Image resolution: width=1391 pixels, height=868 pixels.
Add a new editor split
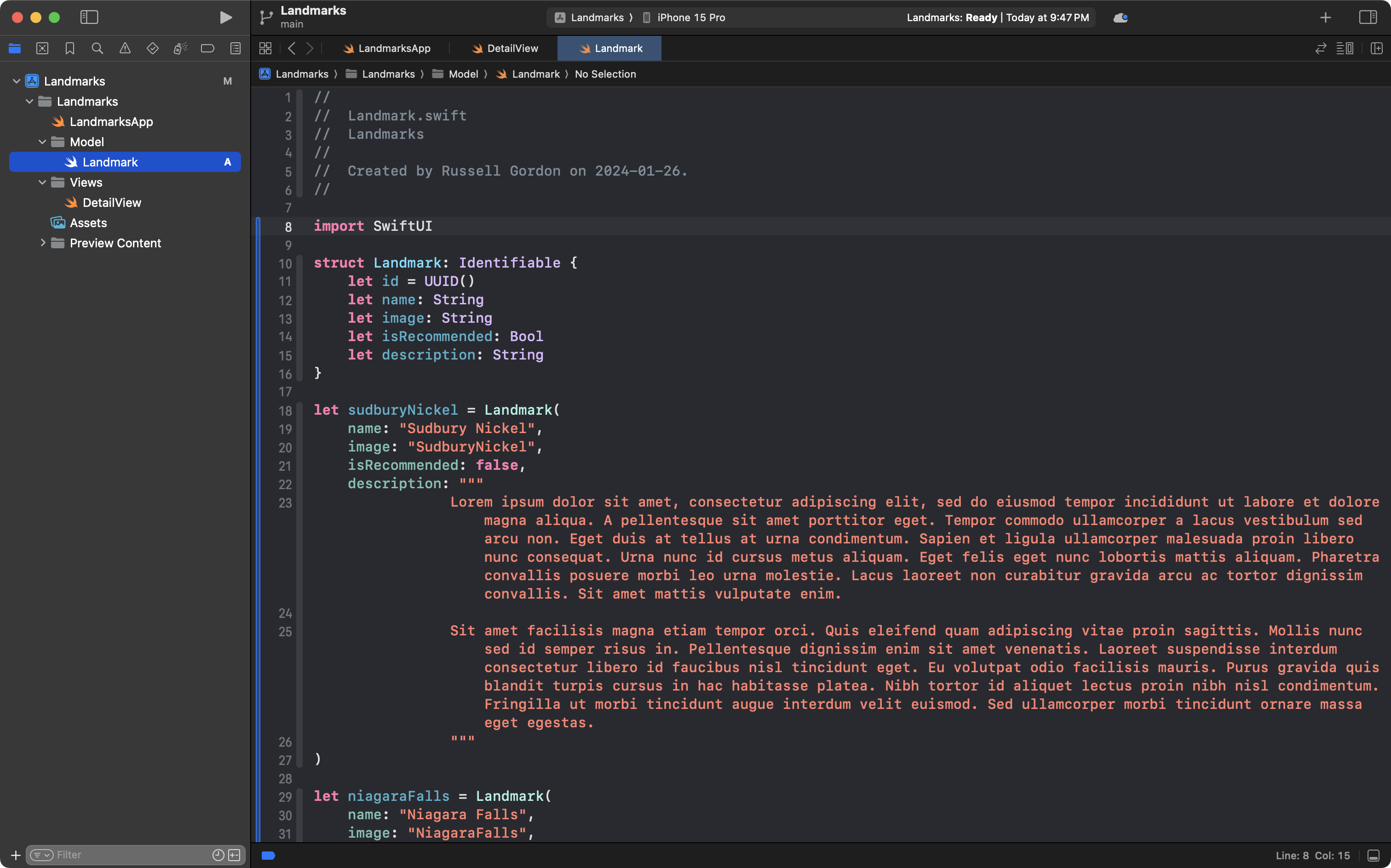tap(1377, 48)
